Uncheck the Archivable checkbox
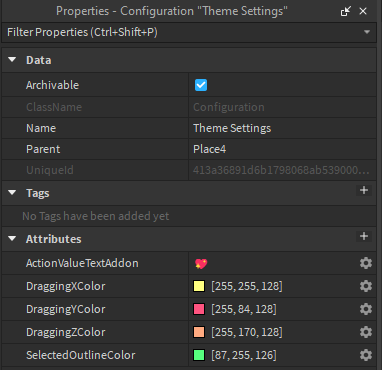 [x=201, y=85]
